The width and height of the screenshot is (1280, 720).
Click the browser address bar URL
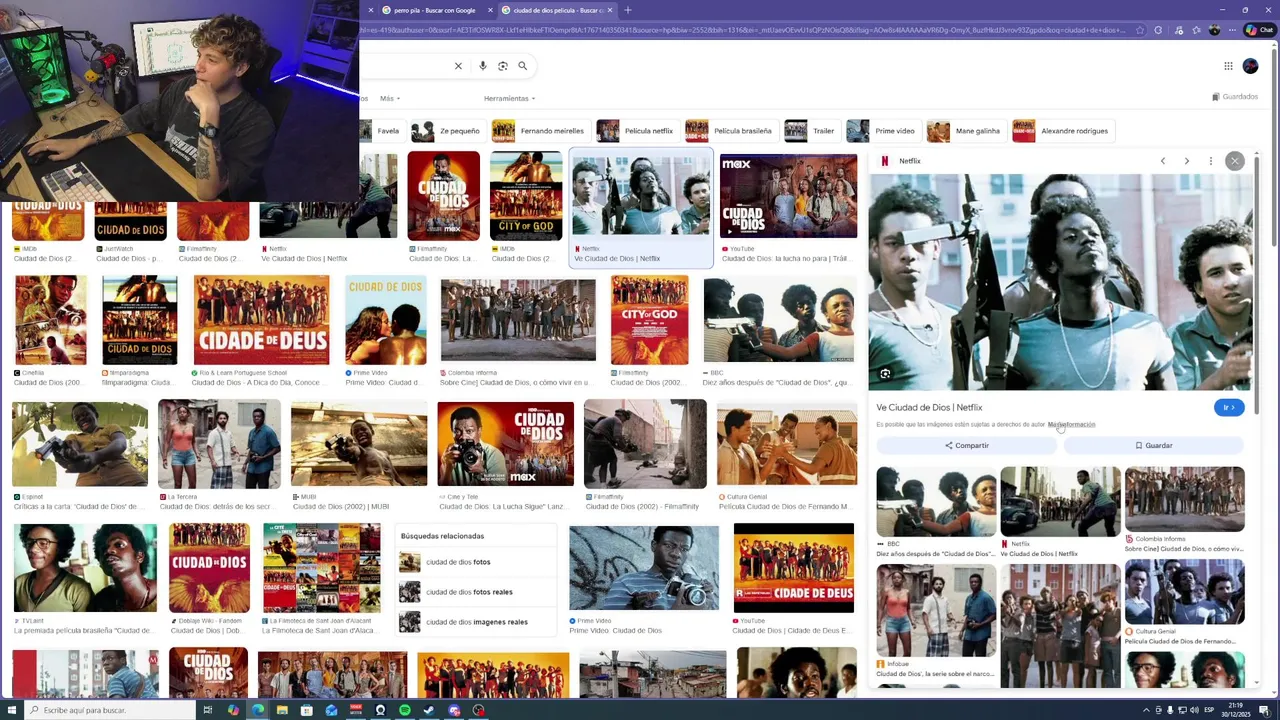[740, 30]
